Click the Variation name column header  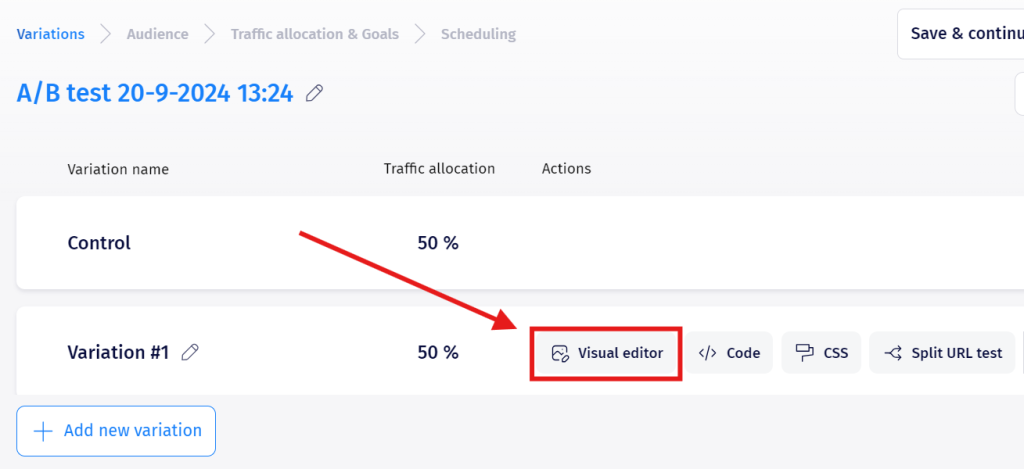click(118, 169)
